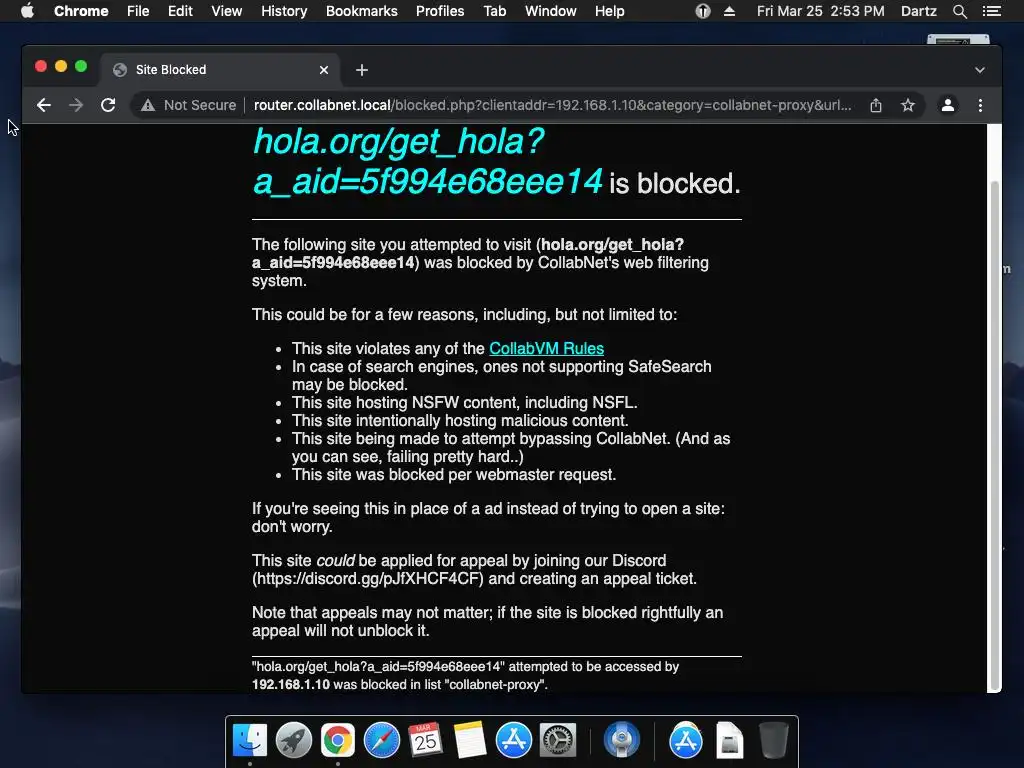Open Notification Center list icon
This screenshot has height=768, width=1024.
click(x=992, y=11)
